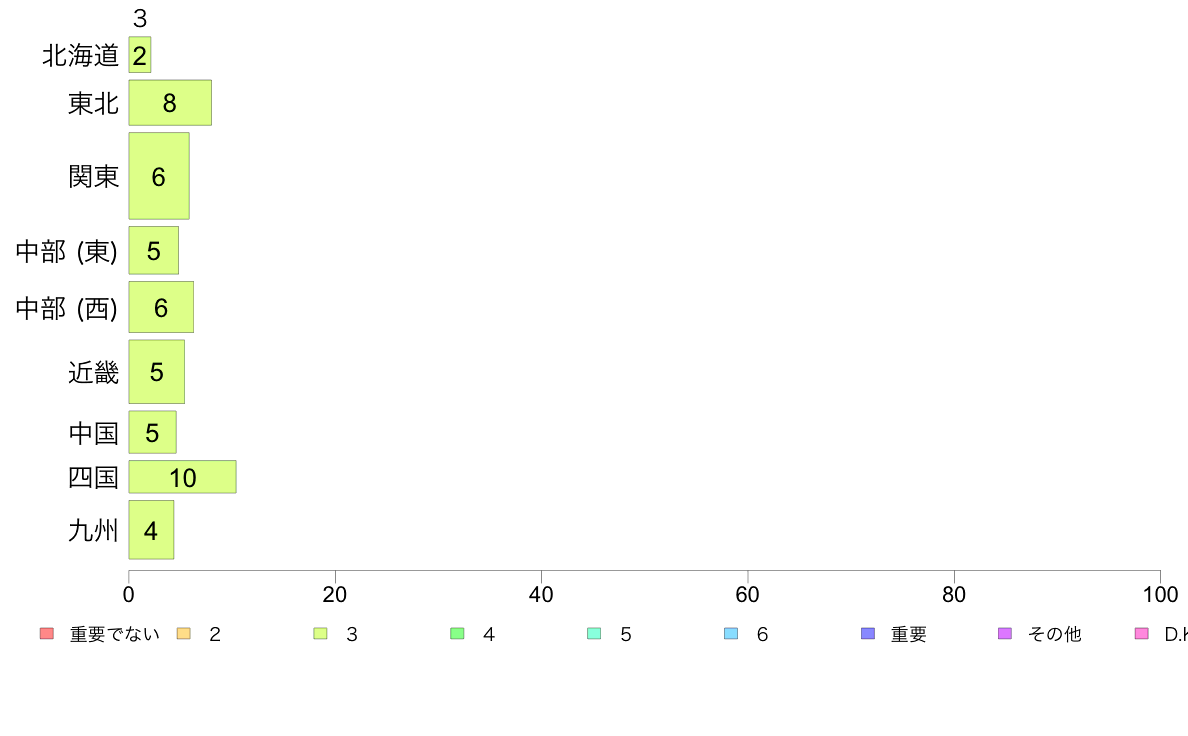Image resolution: width=1188 pixels, height=736 pixels.
Task: Select the cyan legend swatch labeled 5
Action: coord(594,634)
